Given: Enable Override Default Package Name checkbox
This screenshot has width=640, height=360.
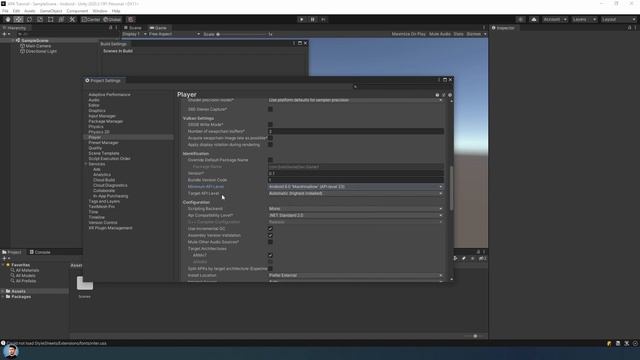Looking at the screenshot, I should (x=270, y=160).
